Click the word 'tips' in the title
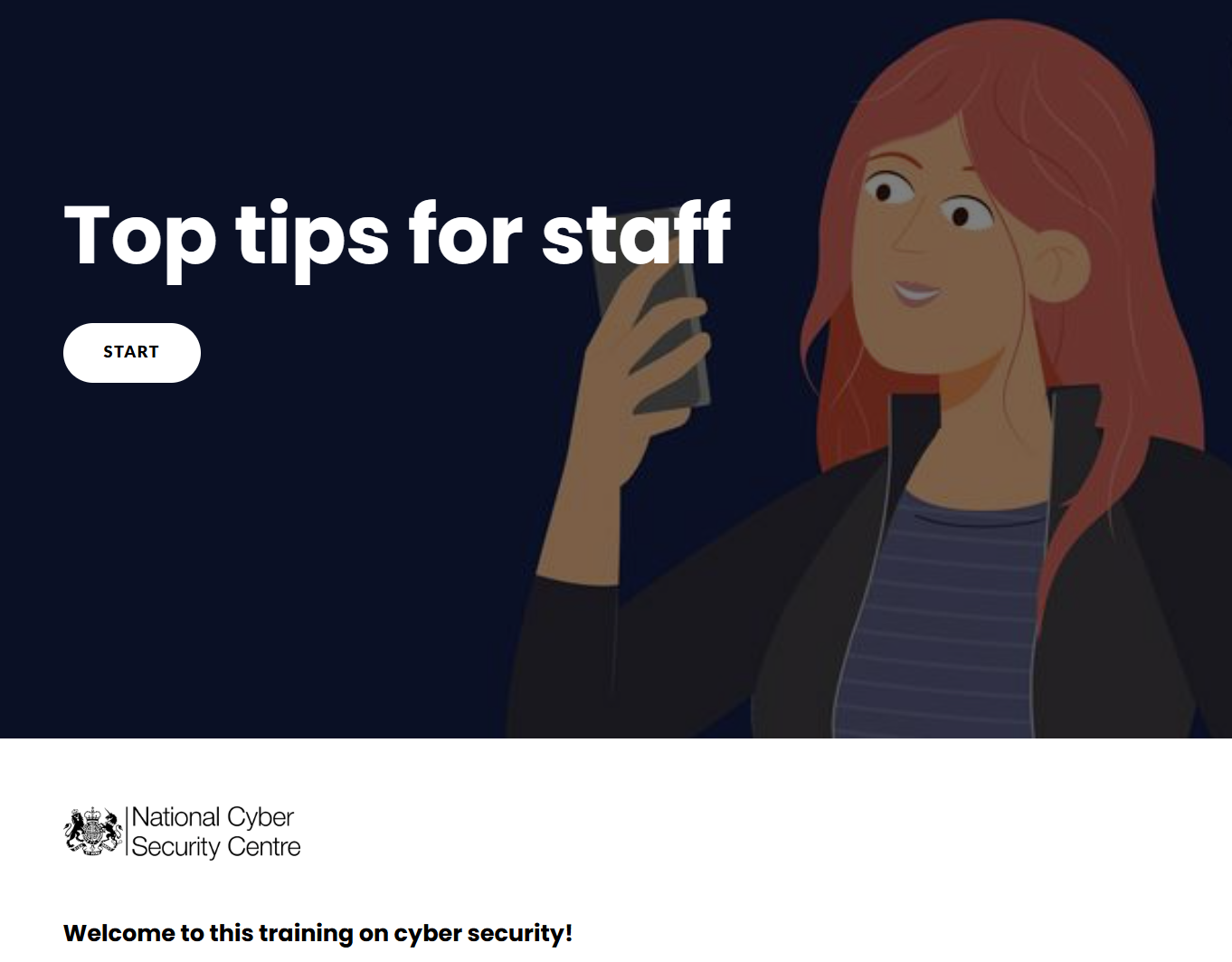The height and width of the screenshot is (962, 1232). (x=313, y=237)
